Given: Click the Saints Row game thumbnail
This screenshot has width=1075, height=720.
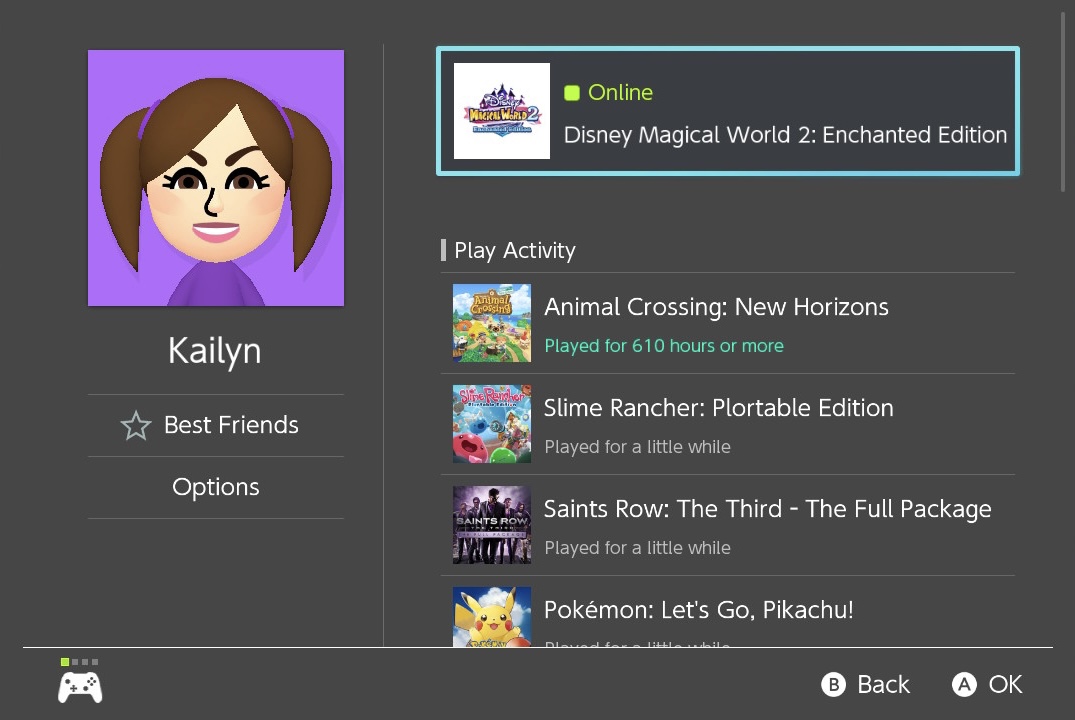Looking at the screenshot, I should coord(492,525).
